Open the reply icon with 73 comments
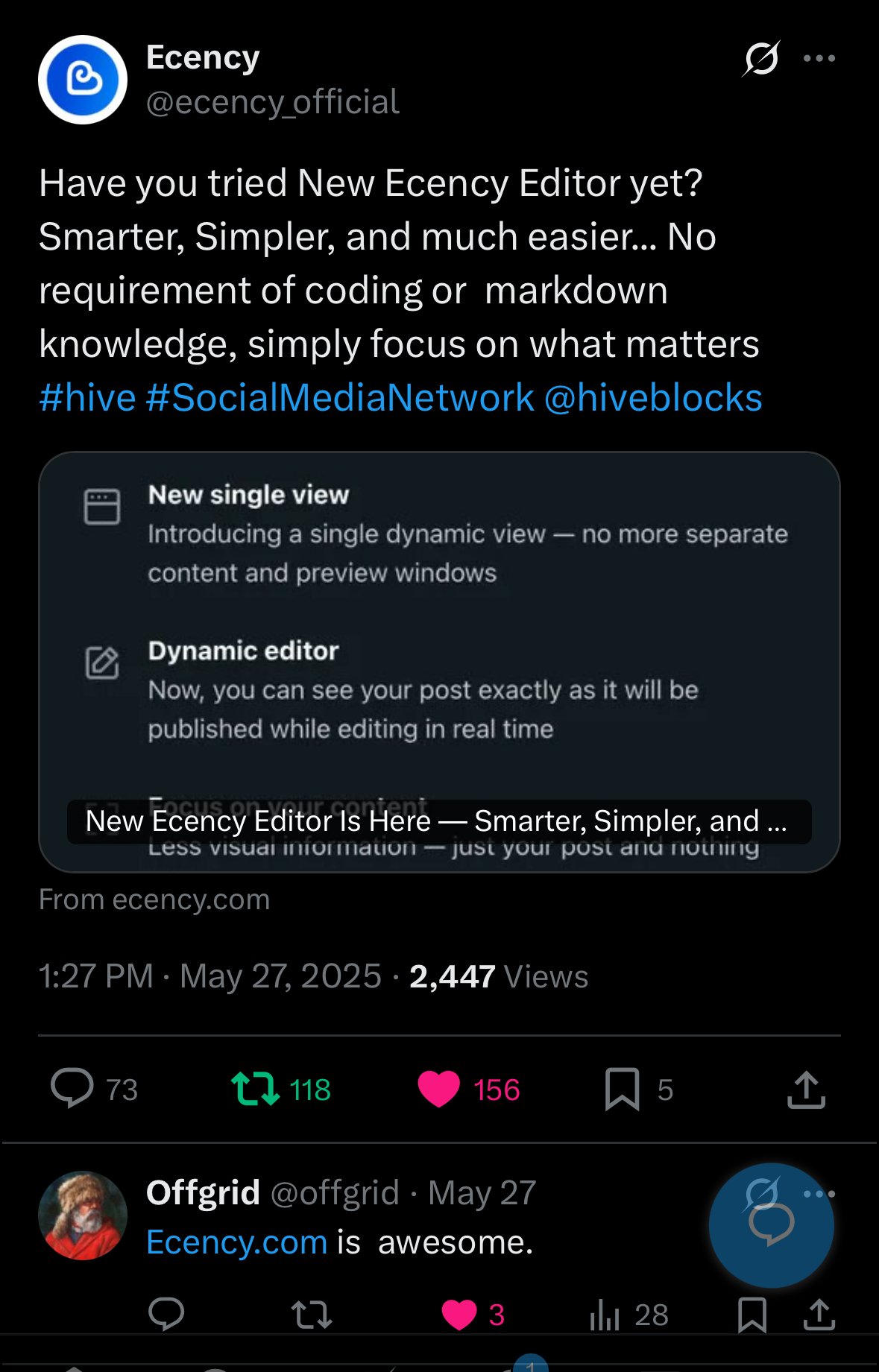 [72, 1089]
